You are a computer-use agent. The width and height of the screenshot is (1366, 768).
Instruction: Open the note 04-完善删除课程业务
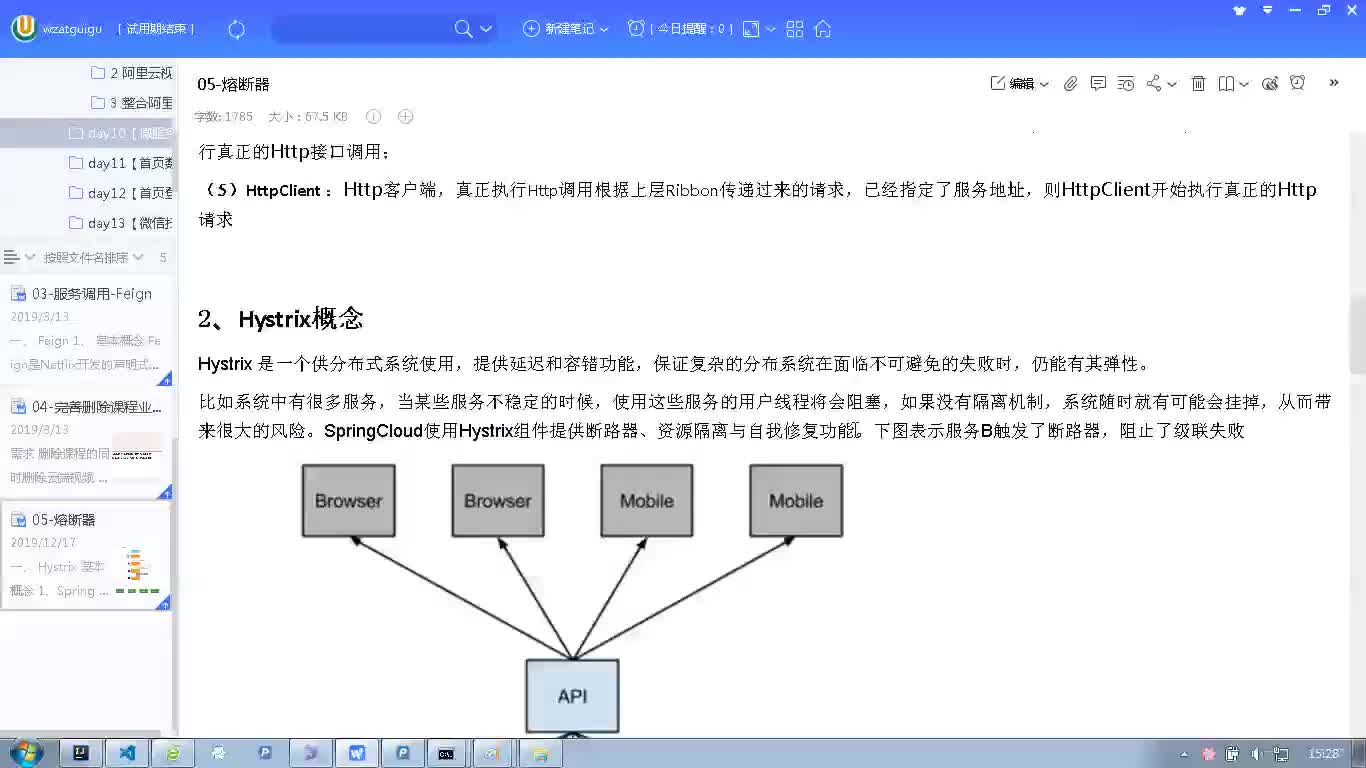pyautogui.click(x=87, y=445)
